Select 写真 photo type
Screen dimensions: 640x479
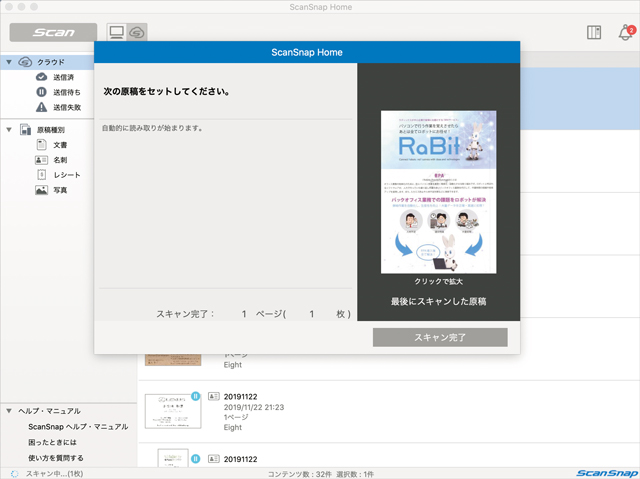58,190
